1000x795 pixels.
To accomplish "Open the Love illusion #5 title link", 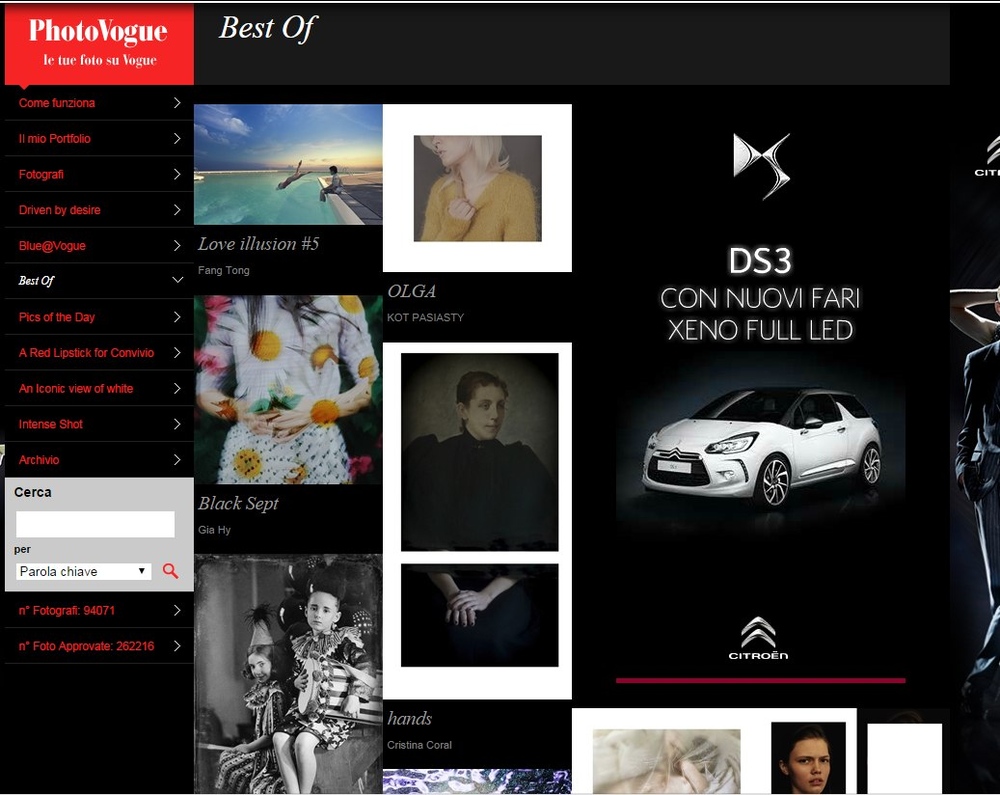I will (258, 244).
